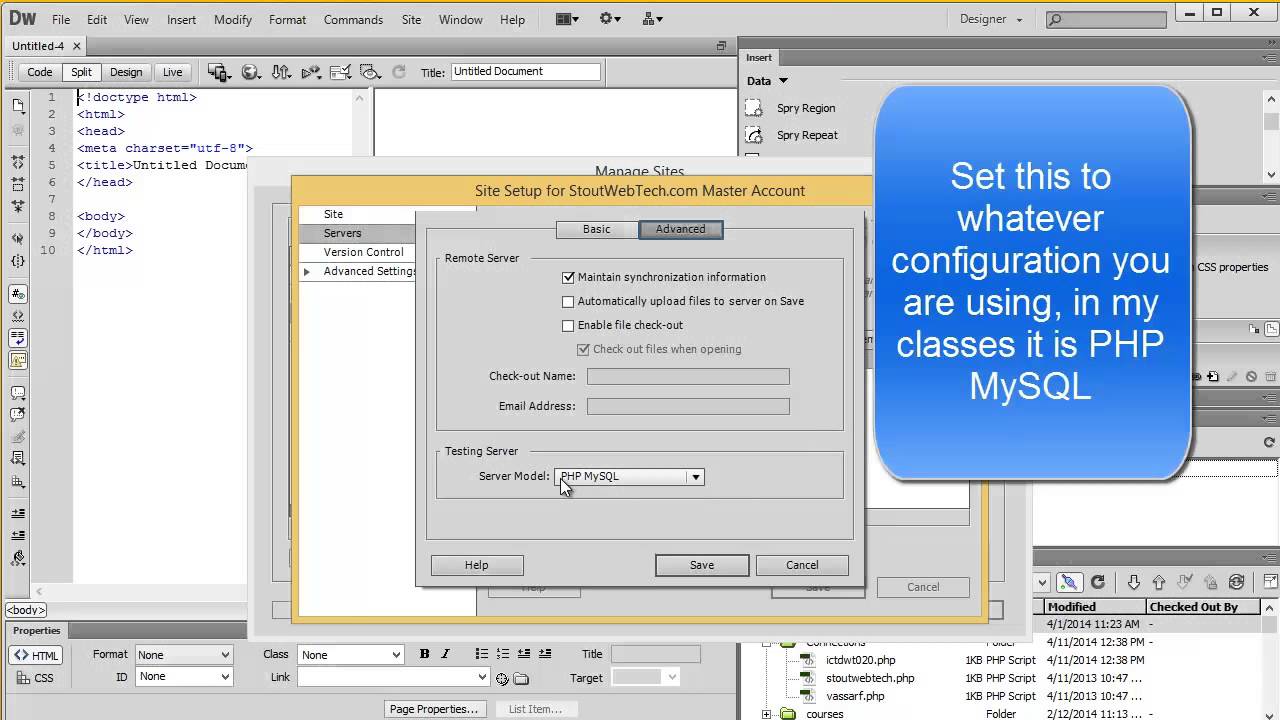Select the Advanced tab
Image resolution: width=1280 pixels, height=720 pixels.
[x=681, y=229]
